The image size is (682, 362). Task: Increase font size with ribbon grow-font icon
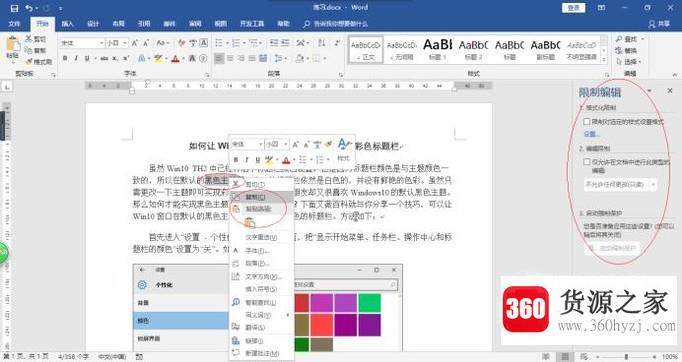135,43
